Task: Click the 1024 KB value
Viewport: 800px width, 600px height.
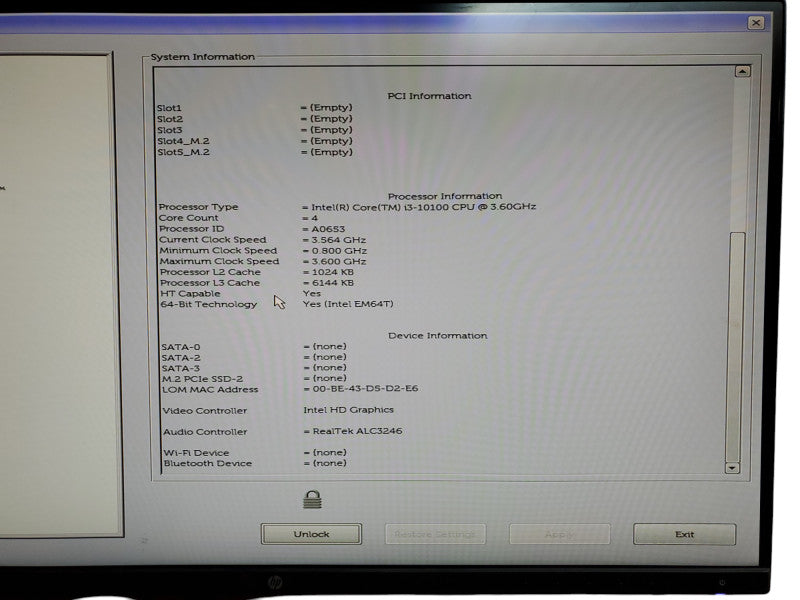Action: [x=333, y=272]
